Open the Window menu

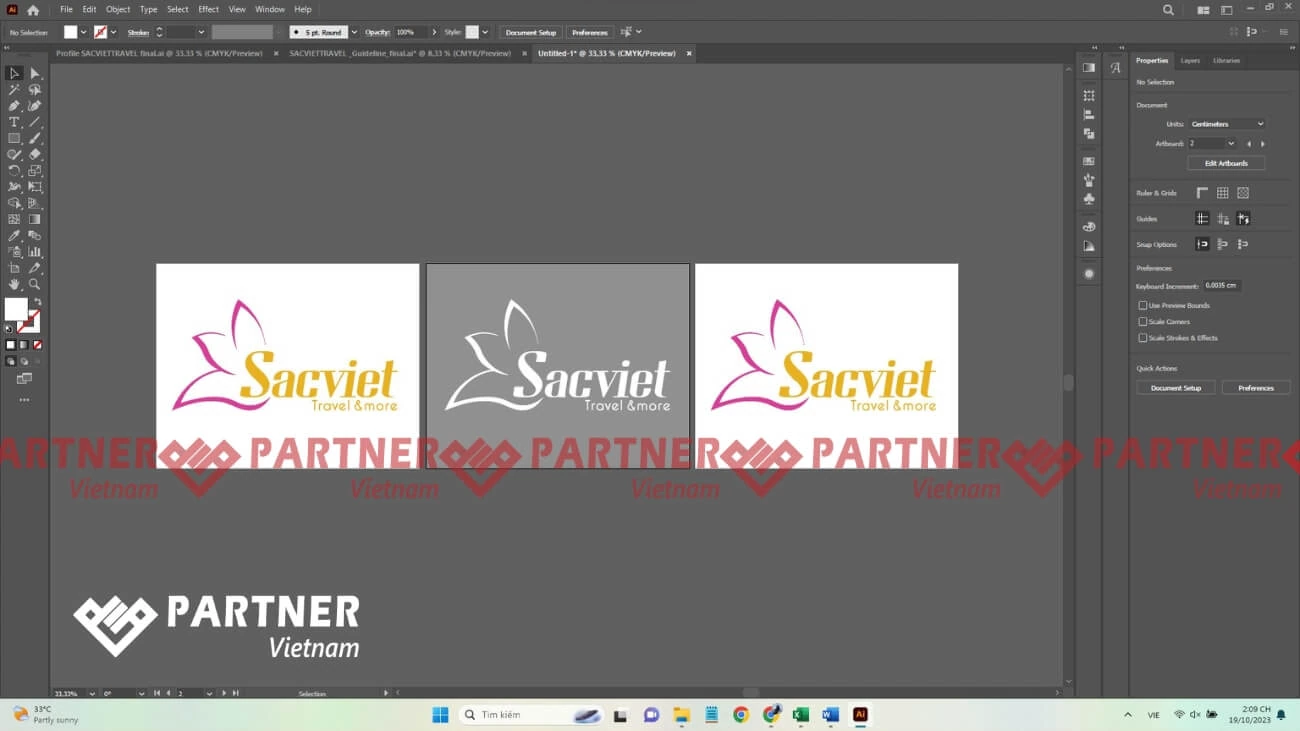270,9
